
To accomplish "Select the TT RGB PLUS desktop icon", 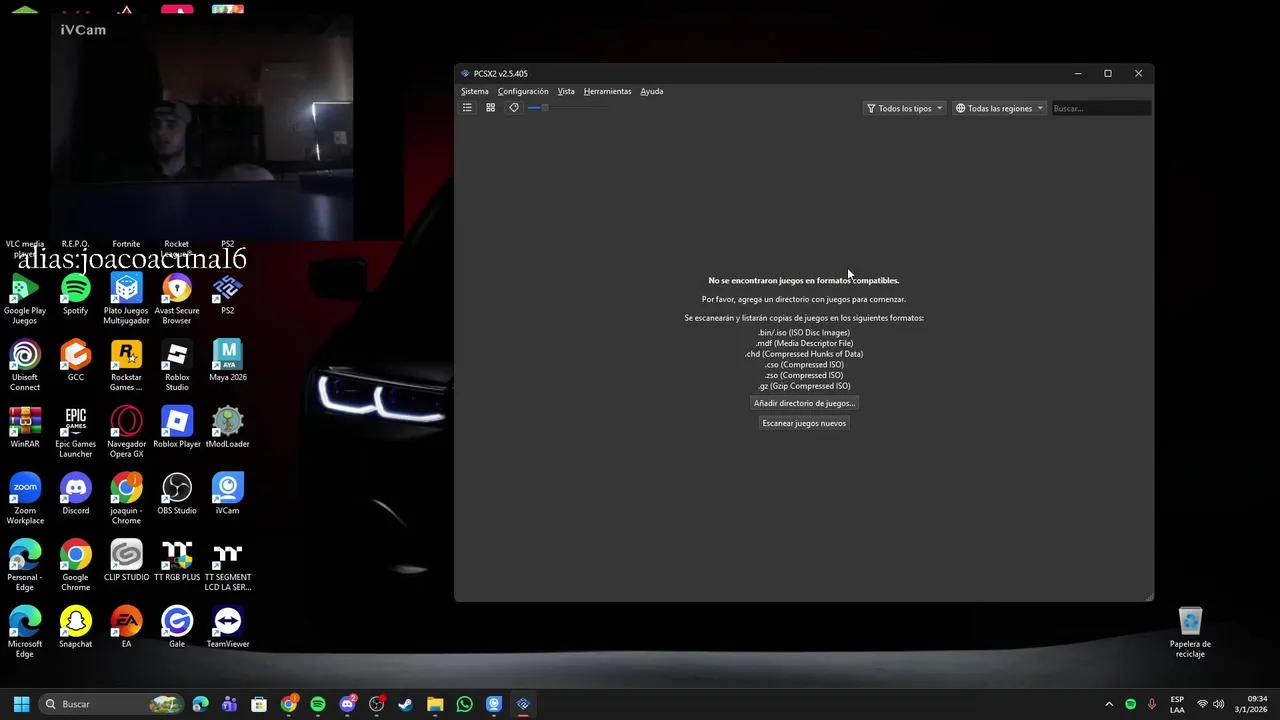I will pos(177,561).
